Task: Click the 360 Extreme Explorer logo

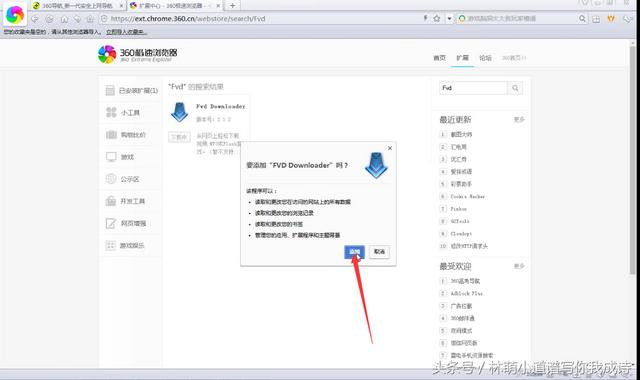Action: 138,55
